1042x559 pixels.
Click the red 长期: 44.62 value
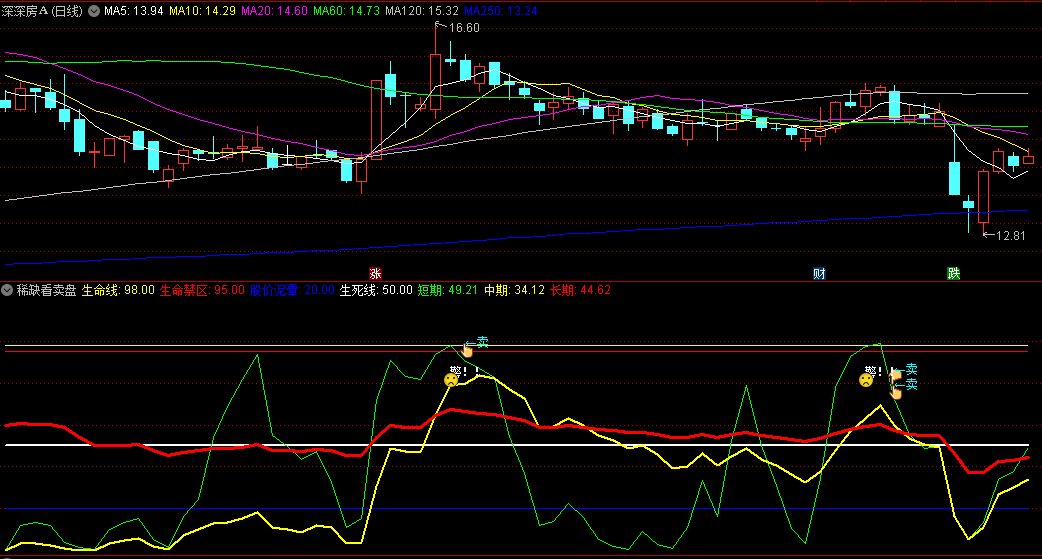coord(580,290)
